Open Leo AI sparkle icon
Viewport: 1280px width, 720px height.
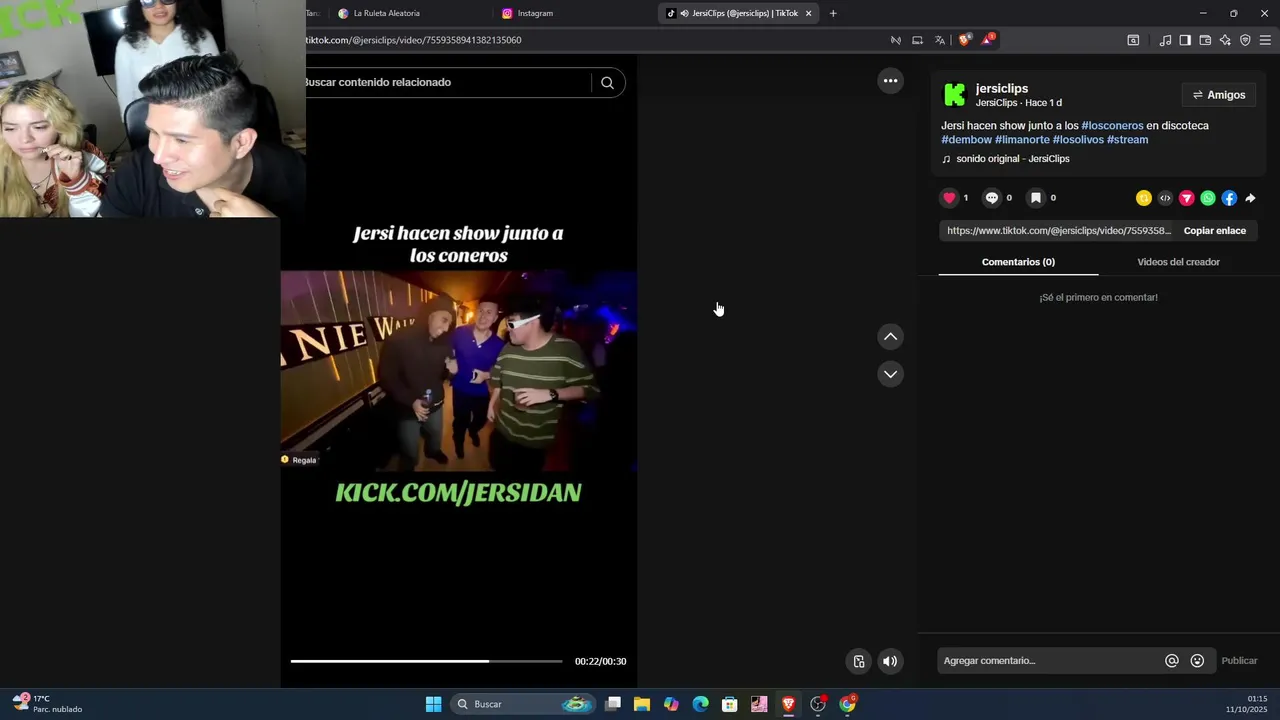[1225, 40]
